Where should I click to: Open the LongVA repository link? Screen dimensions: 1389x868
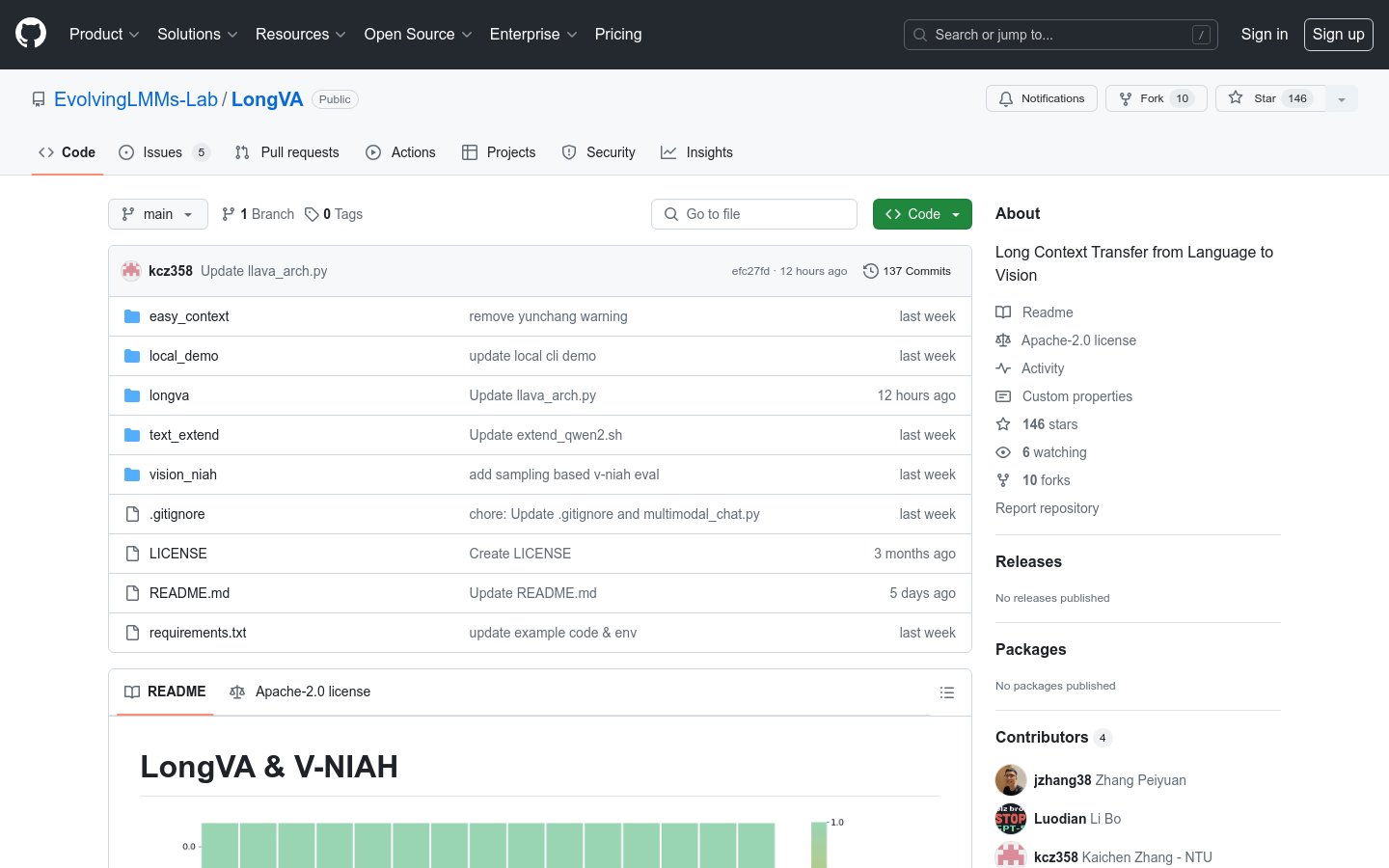267,99
